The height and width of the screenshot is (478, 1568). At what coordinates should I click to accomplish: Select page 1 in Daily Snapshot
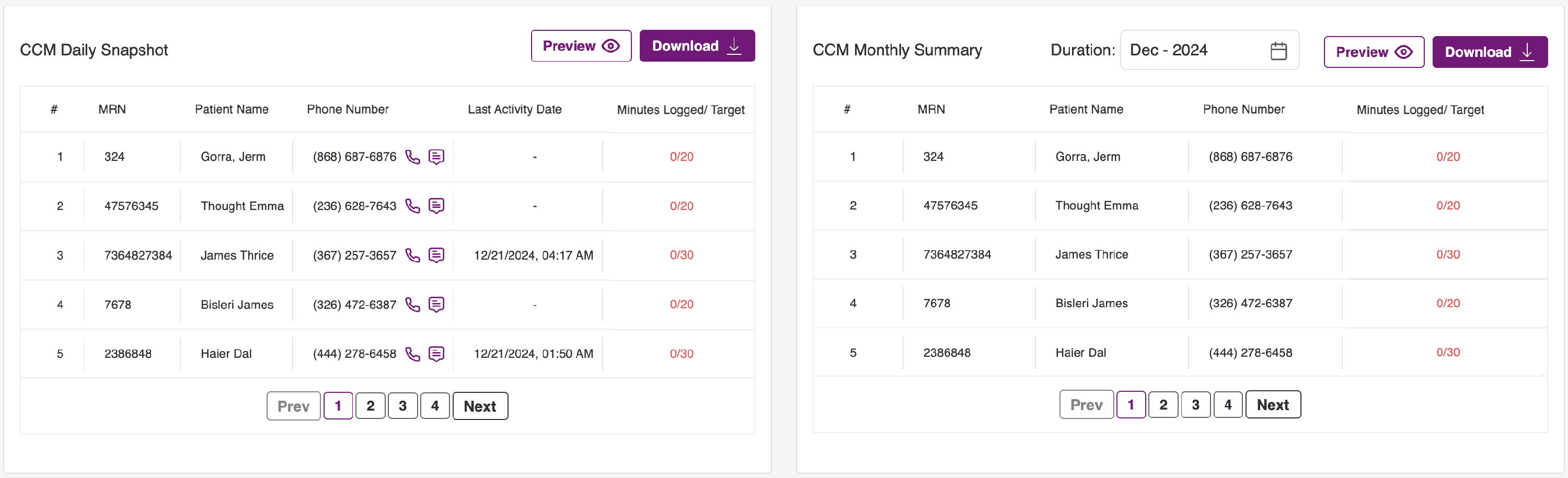(338, 405)
